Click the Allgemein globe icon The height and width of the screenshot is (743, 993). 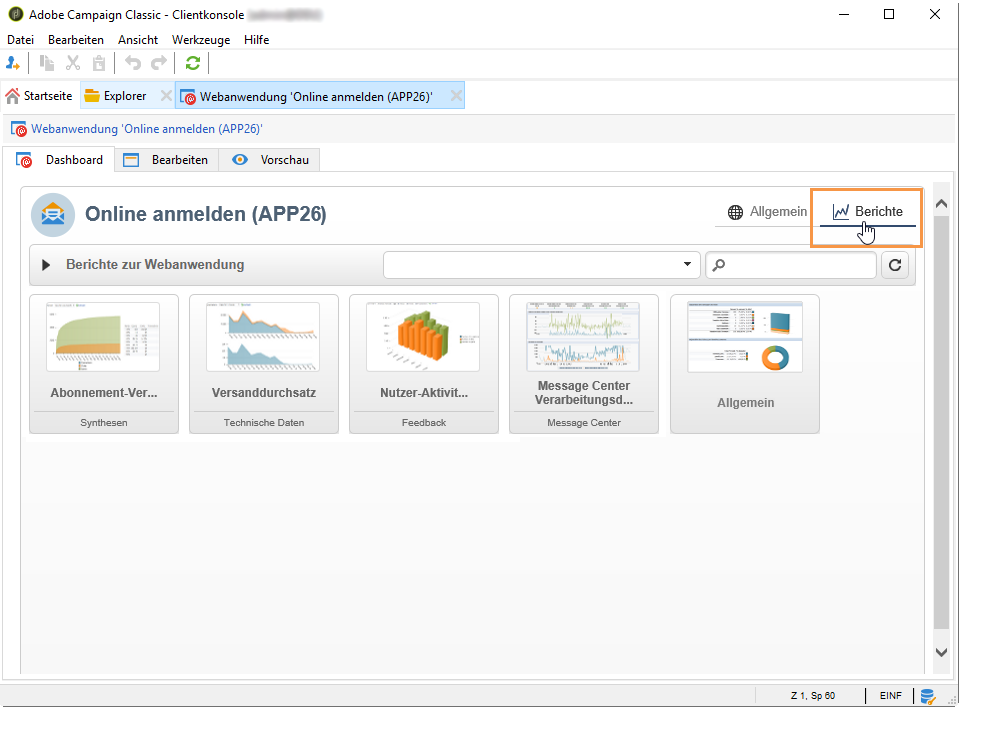pos(735,212)
